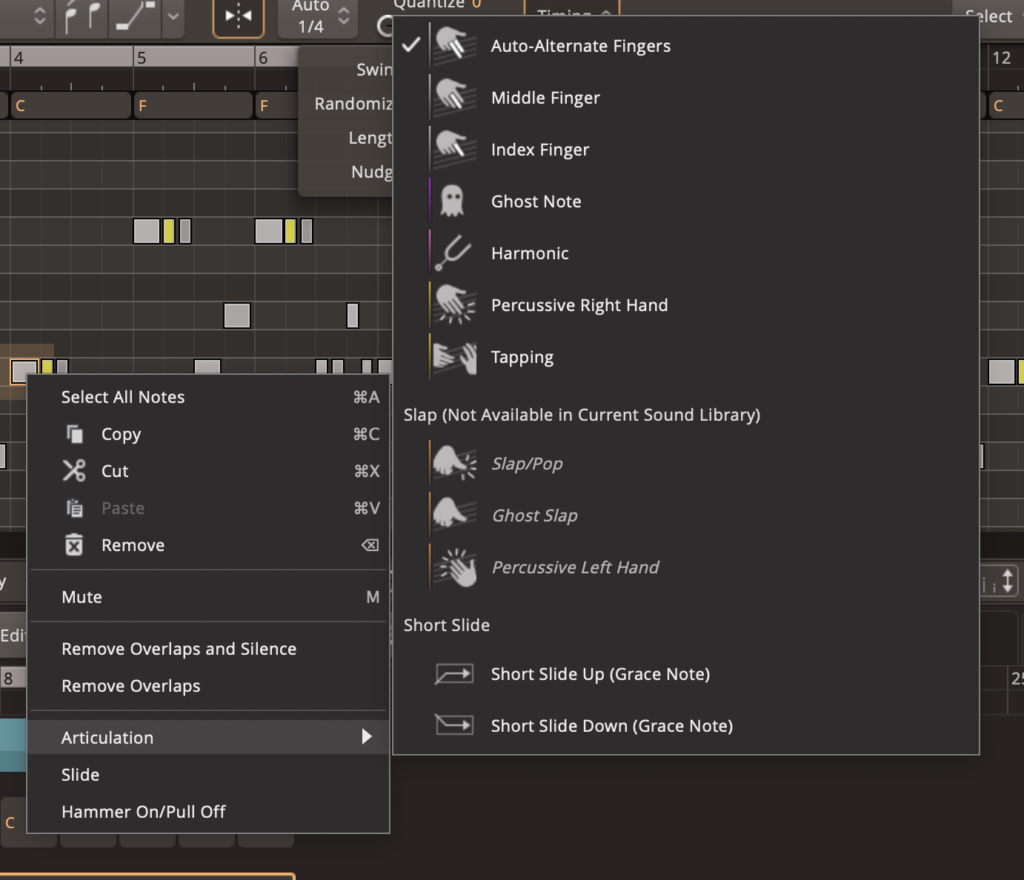Apply Short Slide Down grace note
The width and height of the screenshot is (1024, 880).
[x=686, y=725]
